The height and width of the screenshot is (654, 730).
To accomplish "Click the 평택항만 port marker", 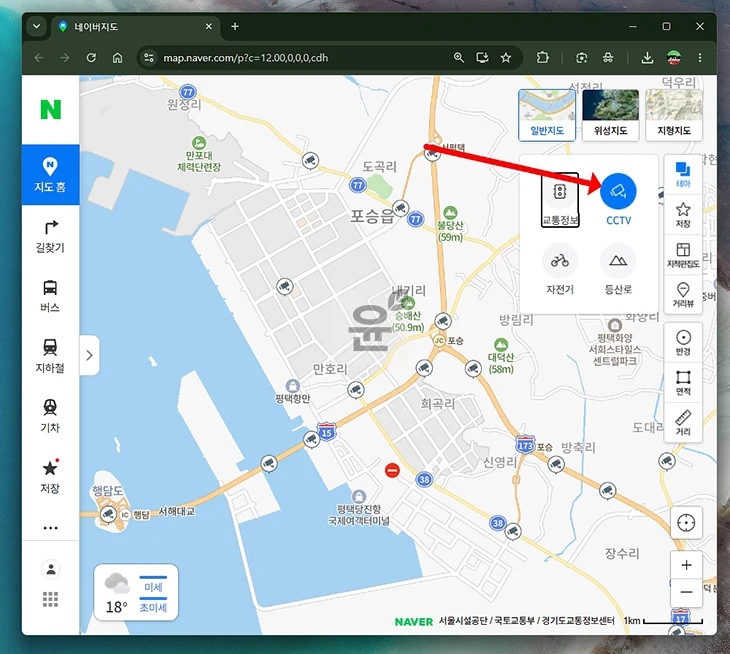I will click(292, 385).
